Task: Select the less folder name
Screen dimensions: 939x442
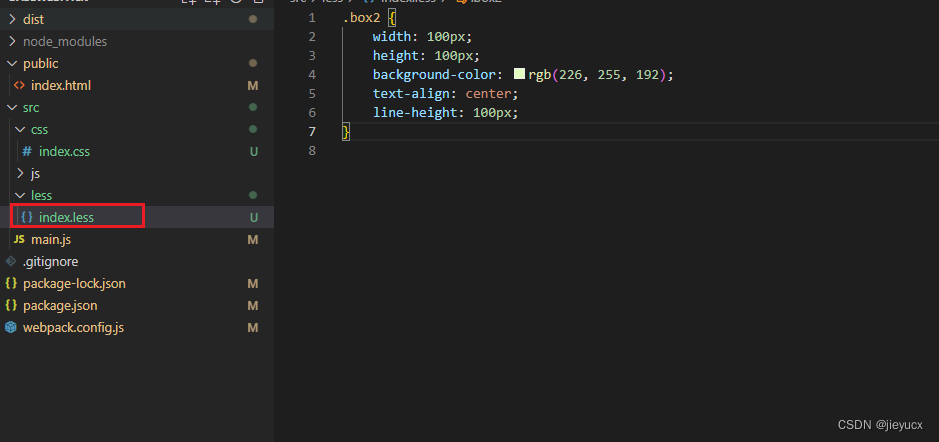Action: pos(42,195)
